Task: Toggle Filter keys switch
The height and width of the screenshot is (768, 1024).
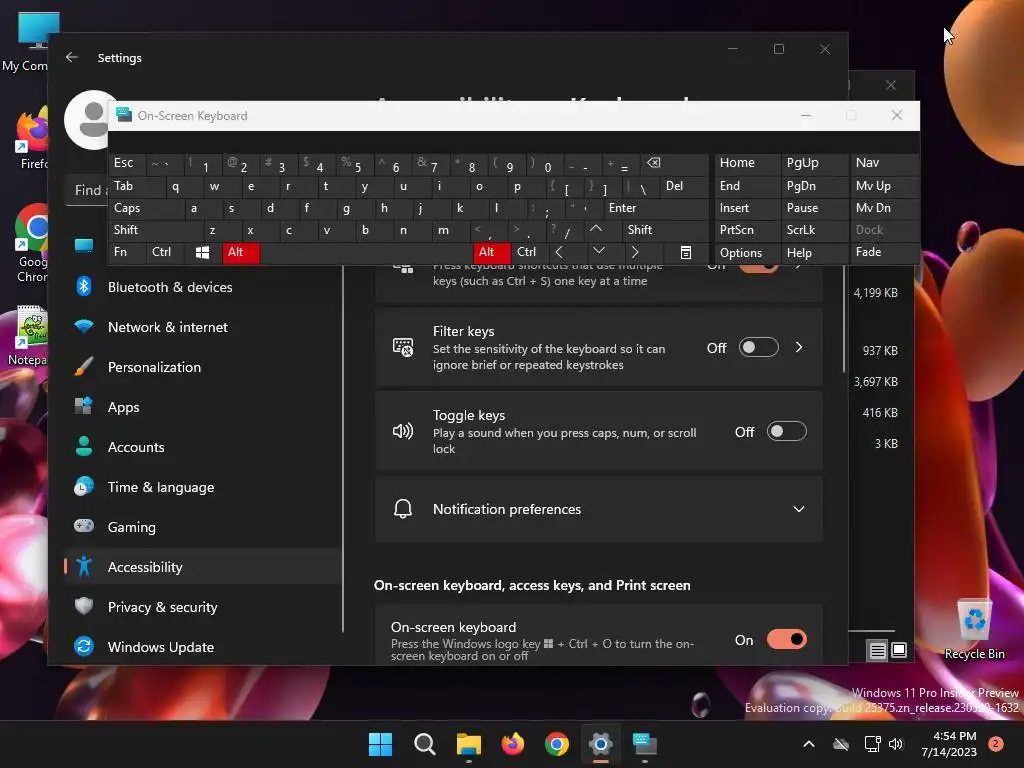Action: point(759,347)
